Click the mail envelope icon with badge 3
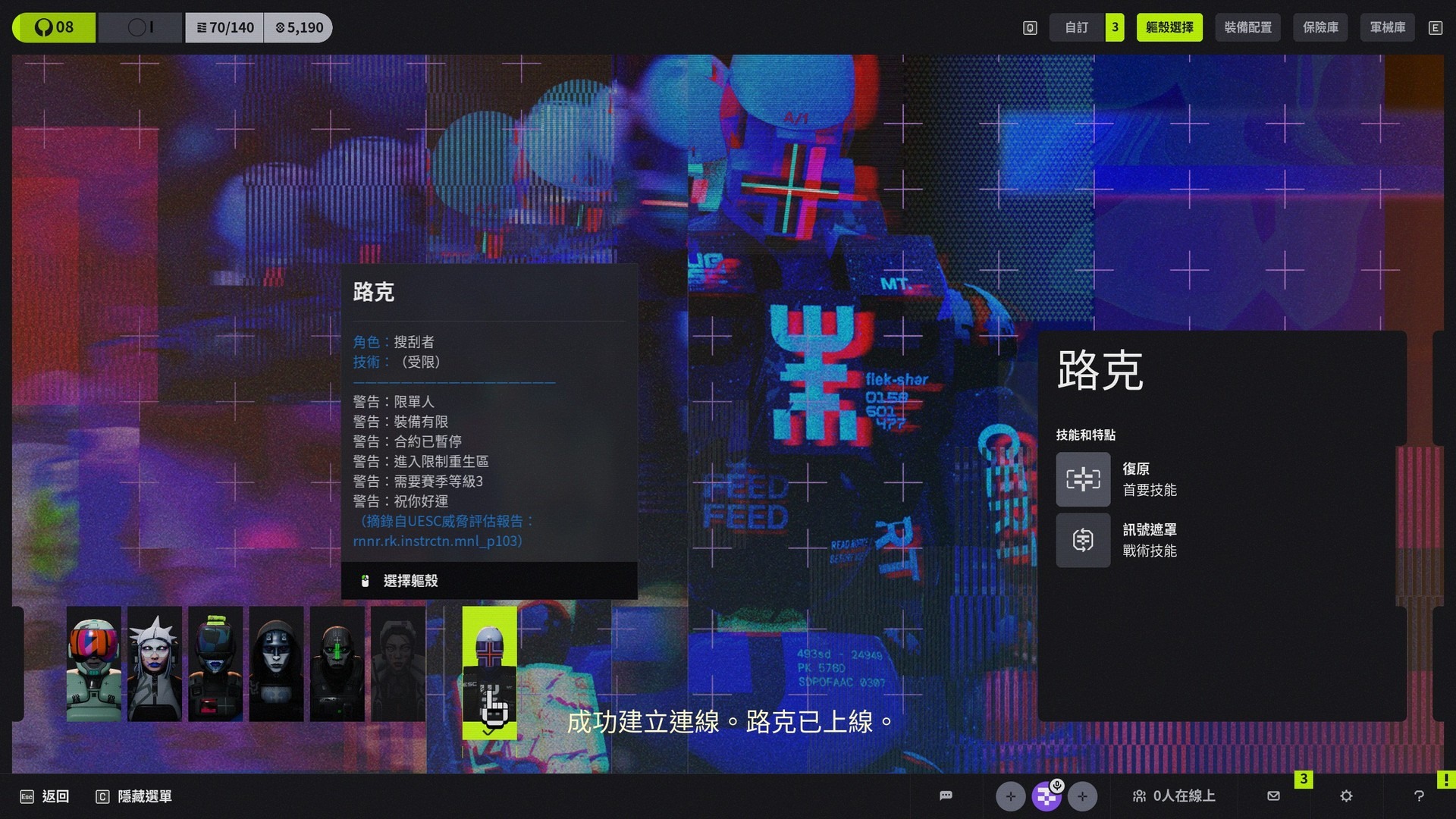Image resolution: width=1456 pixels, height=819 pixels. coord(1272,795)
